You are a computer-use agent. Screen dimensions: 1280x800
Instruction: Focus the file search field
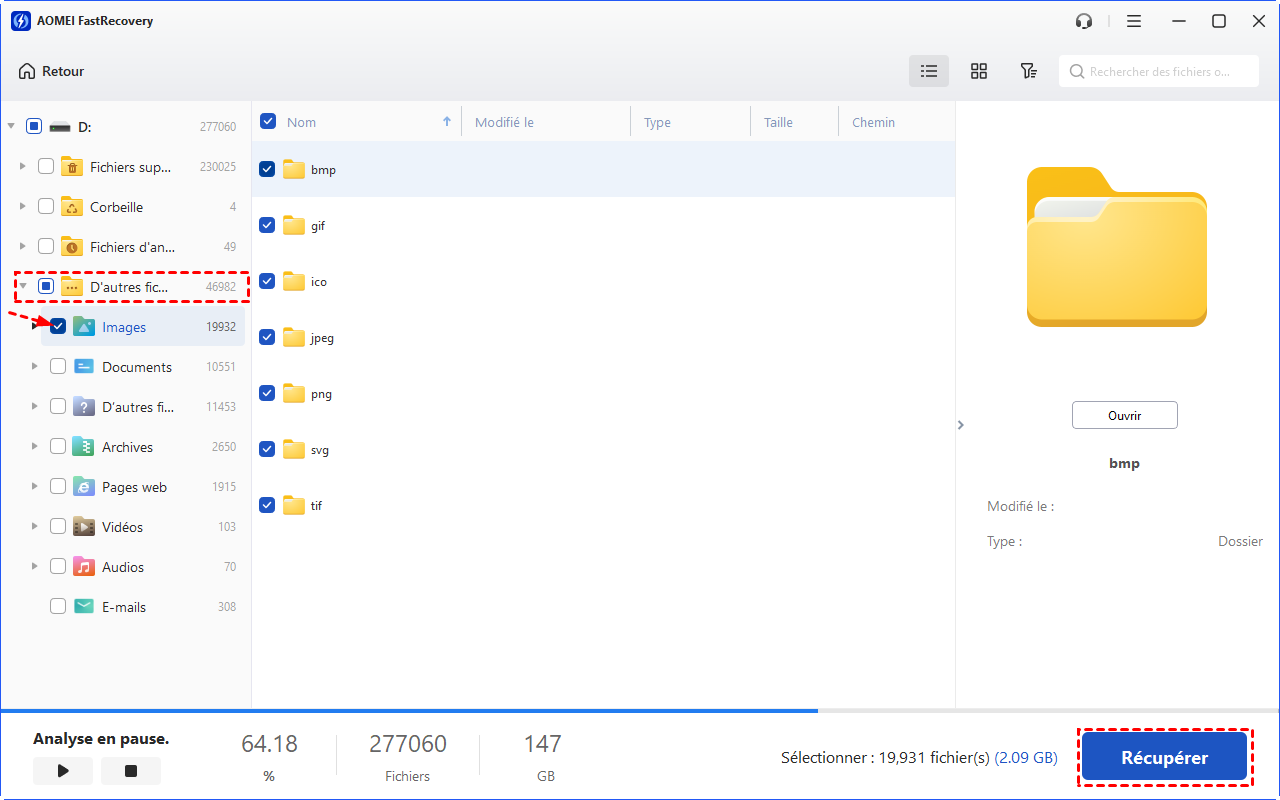coord(1159,71)
